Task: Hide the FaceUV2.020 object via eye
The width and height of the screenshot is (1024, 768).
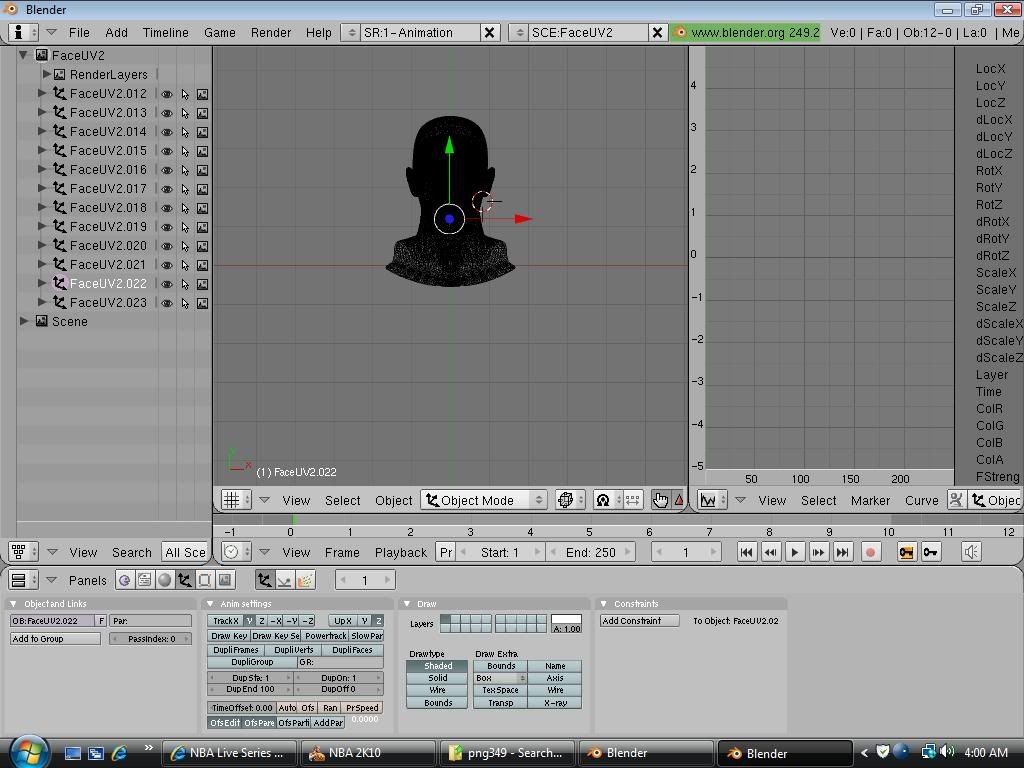Action: 167,246
